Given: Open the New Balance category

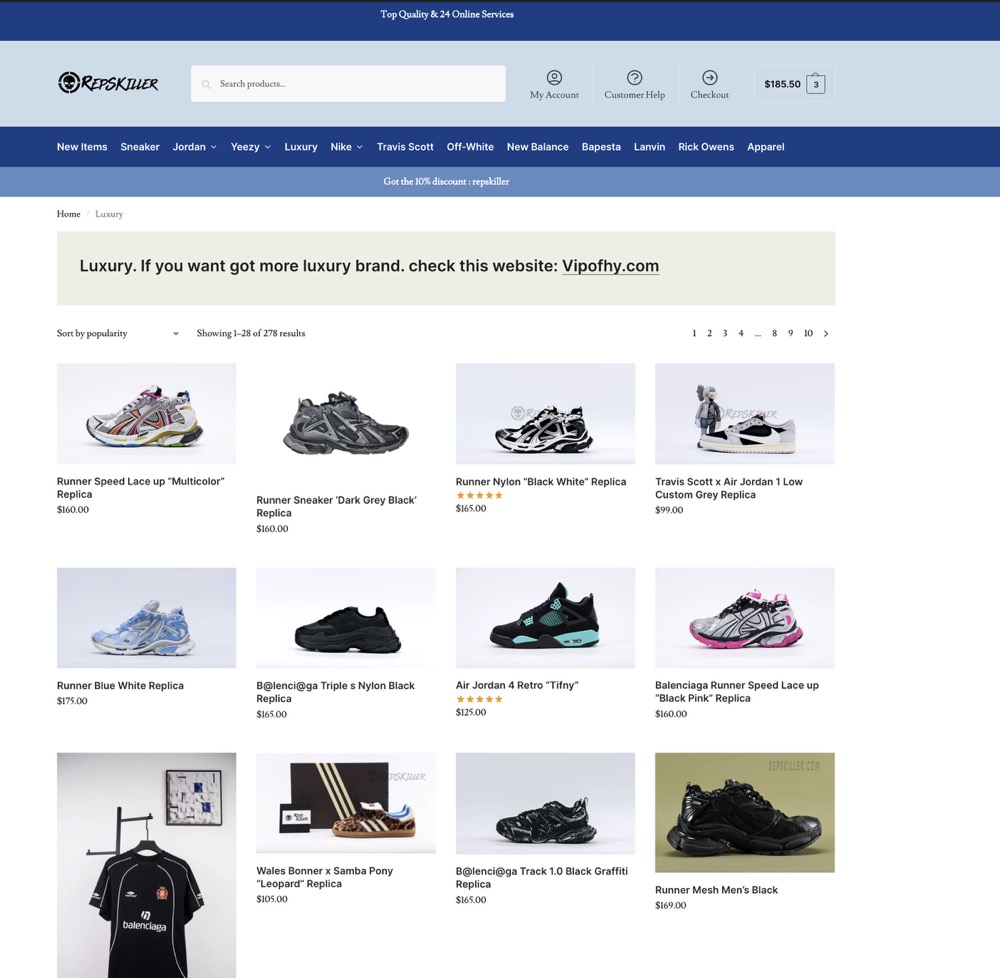Looking at the screenshot, I should click(537, 147).
